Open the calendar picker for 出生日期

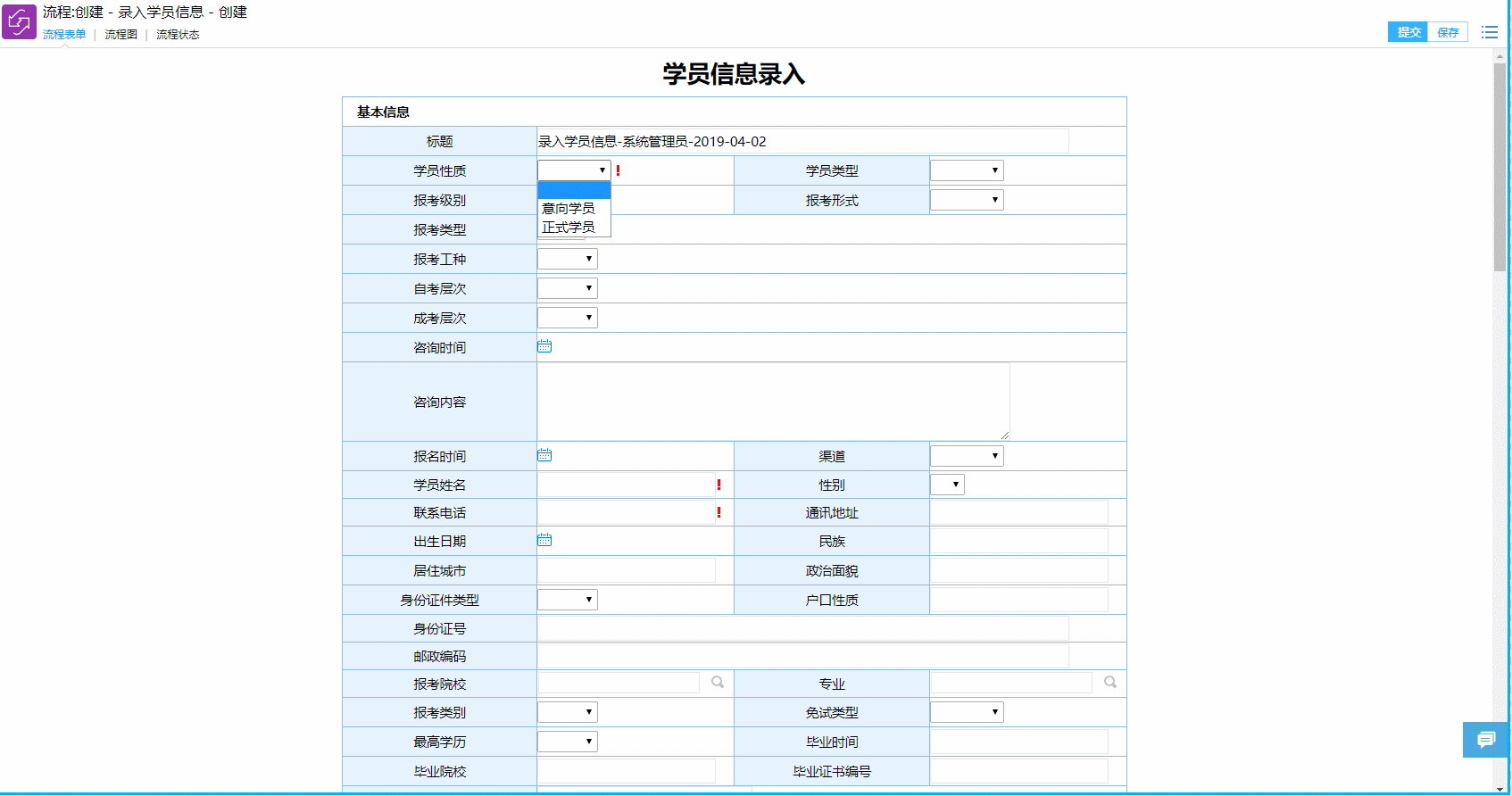[544, 540]
